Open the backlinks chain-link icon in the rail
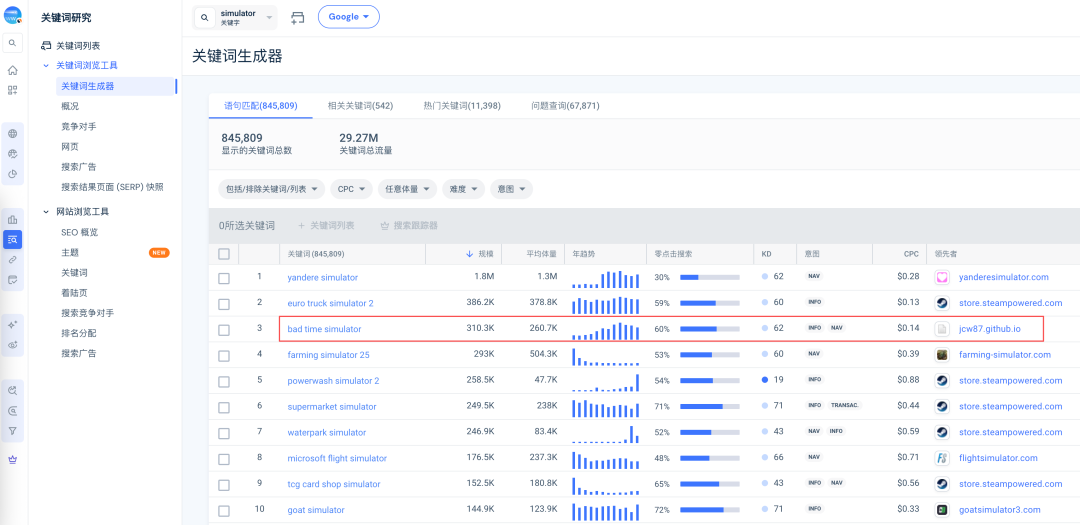Viewport: 1080px width, 525px height. point(12,260)
